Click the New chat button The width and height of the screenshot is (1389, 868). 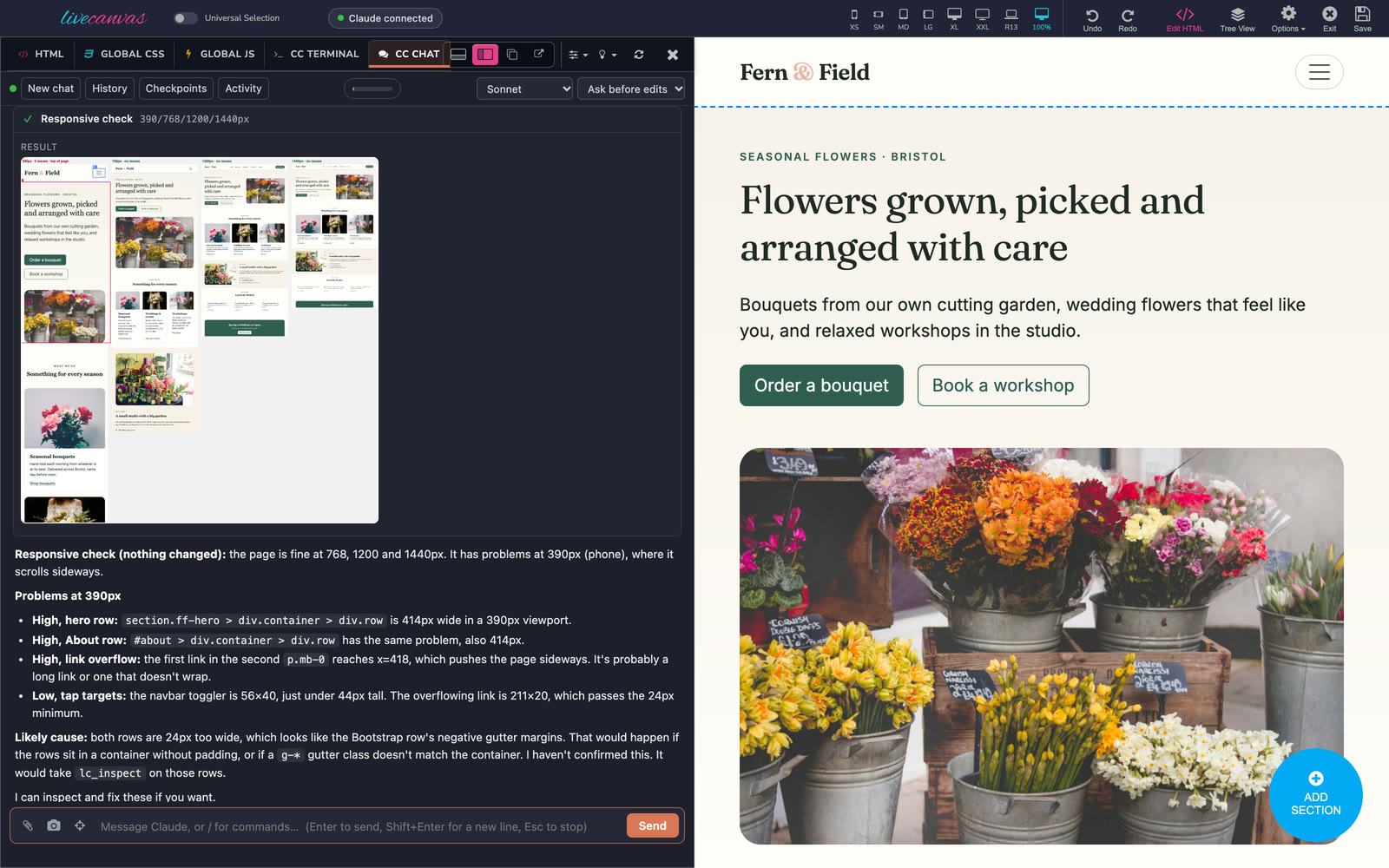coord(50,89)
